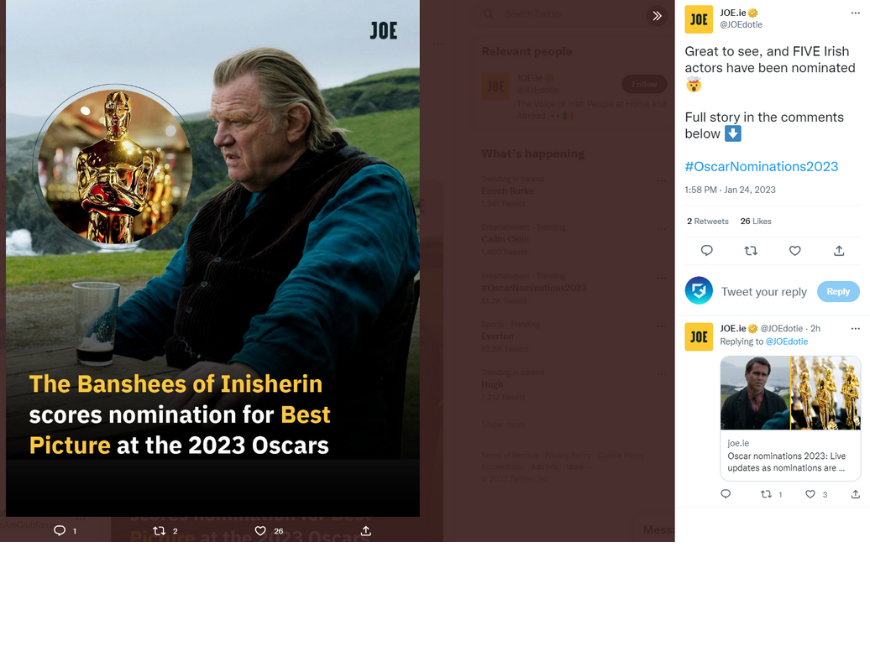
Task: Open your own profile avatar beside reply box
Action: [699, 291]
